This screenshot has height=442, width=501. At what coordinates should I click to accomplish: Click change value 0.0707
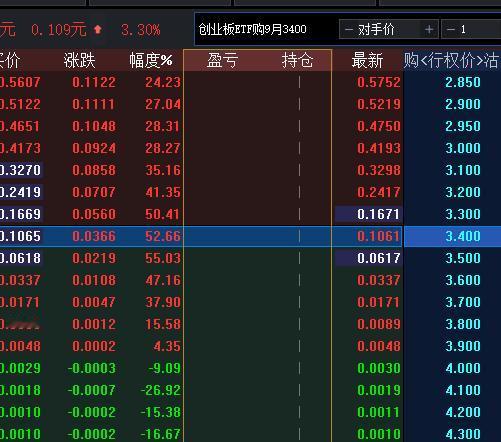pyautogui.click(x=94, y=192)
